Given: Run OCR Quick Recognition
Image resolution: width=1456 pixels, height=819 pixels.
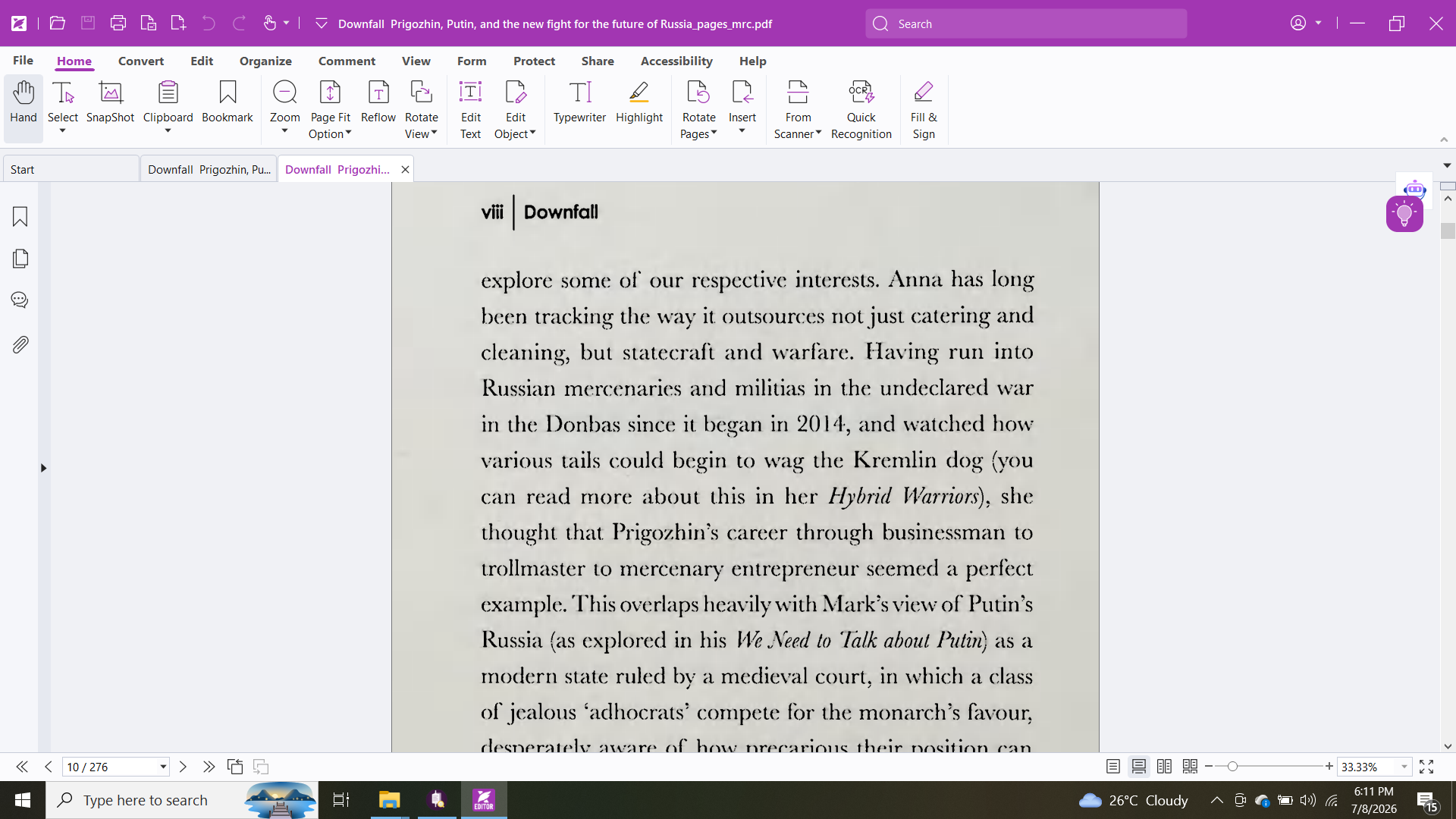Looking at the screenshot, I should point(861,110).
